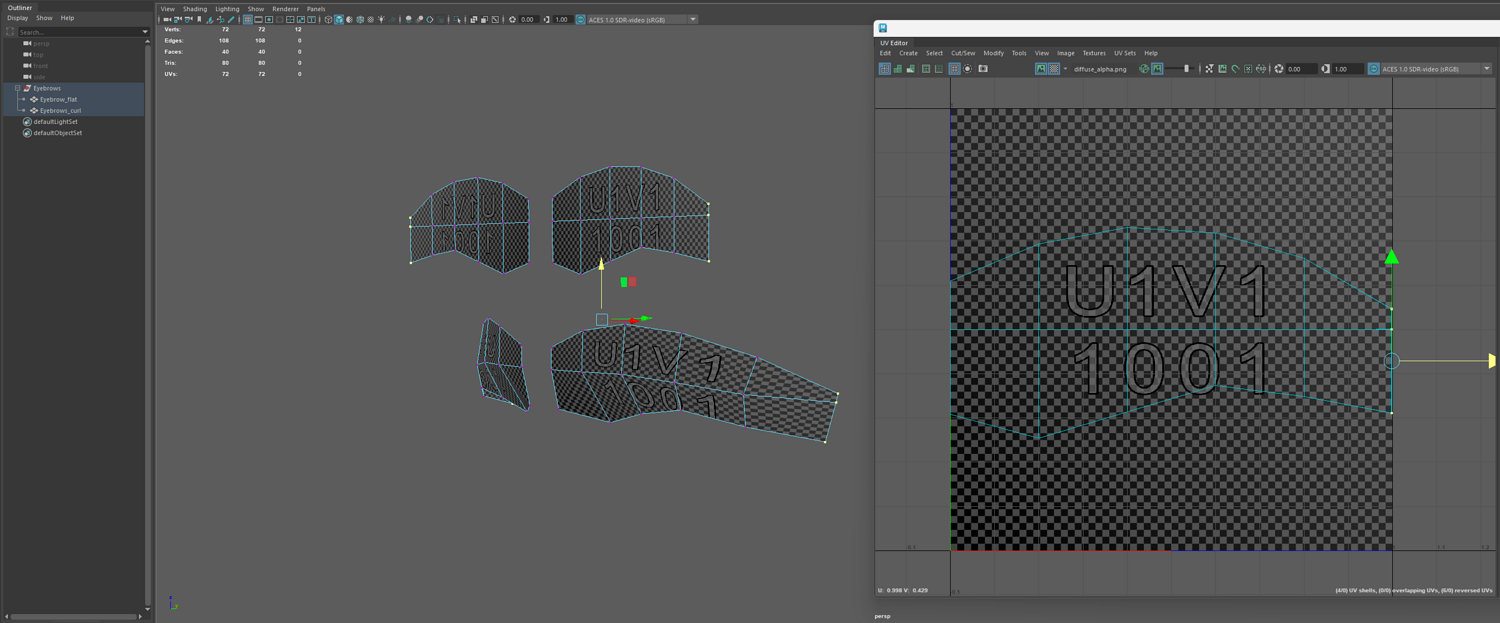Image resolution: width=1500 pixels, height=623 pixels.
Task: Click the select camera icon in viewport toolbar
Action: (166, 20)
